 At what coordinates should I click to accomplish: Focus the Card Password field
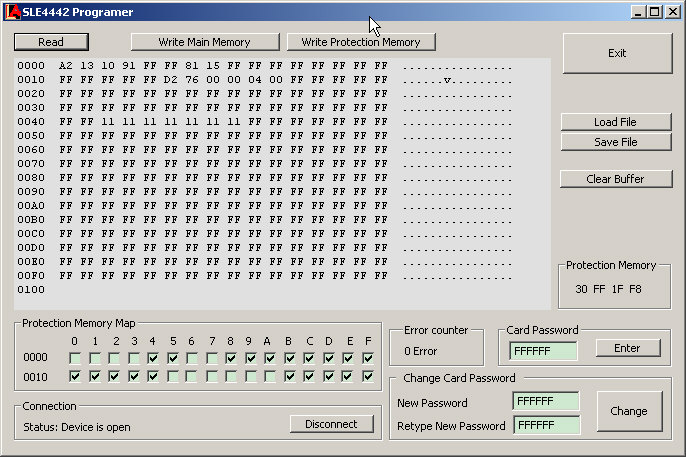(543, 351)
